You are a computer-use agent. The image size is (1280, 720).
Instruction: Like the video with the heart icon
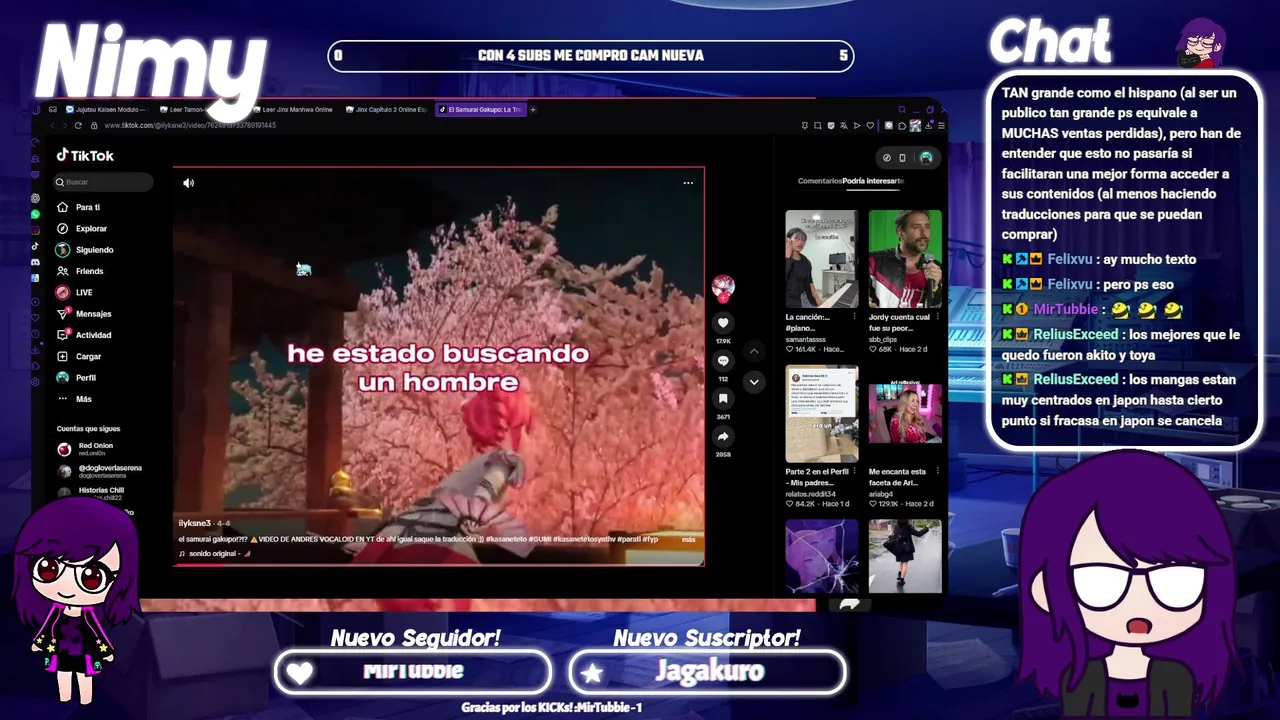(723, 323)
